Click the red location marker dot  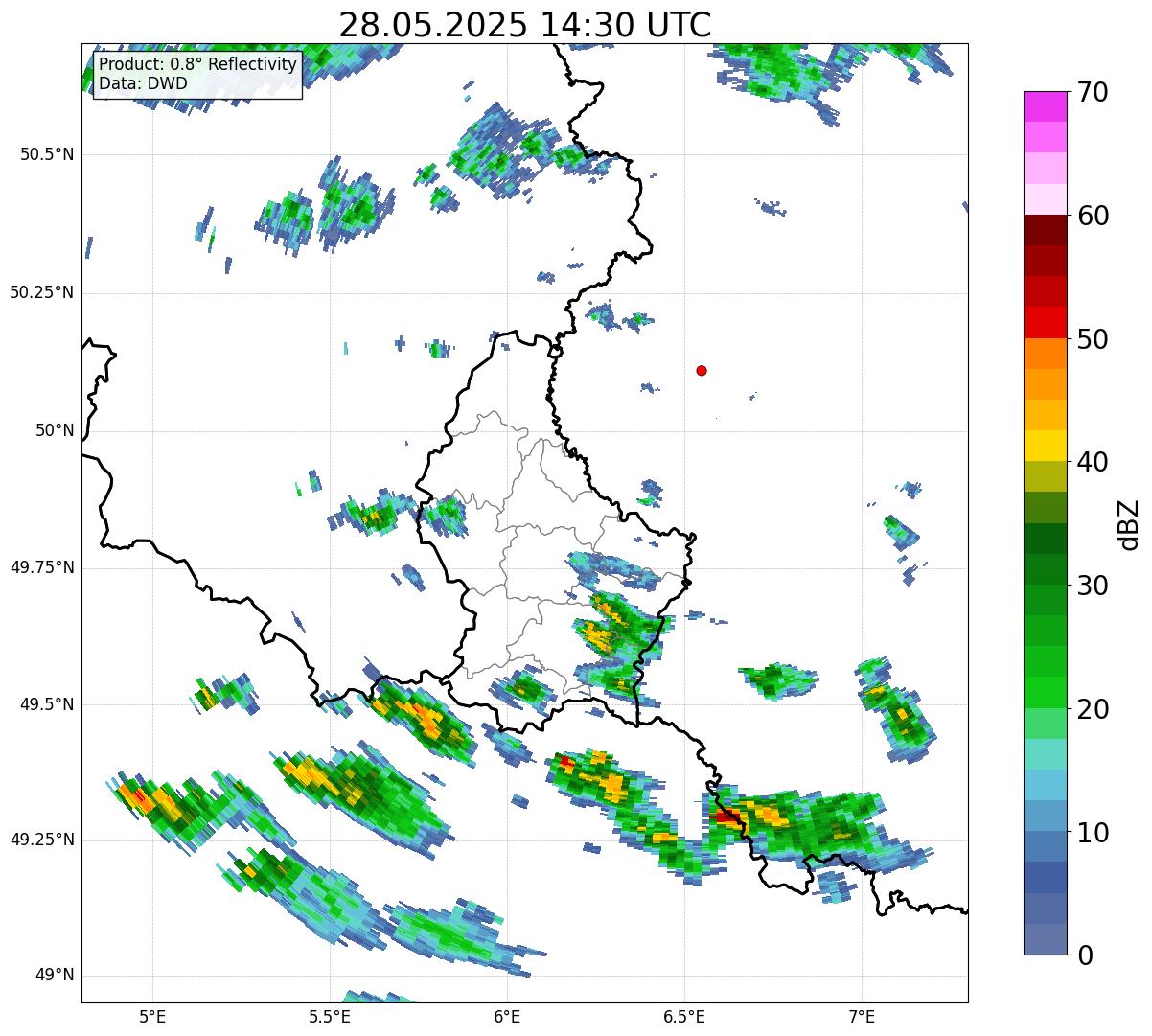click(702, 370)
